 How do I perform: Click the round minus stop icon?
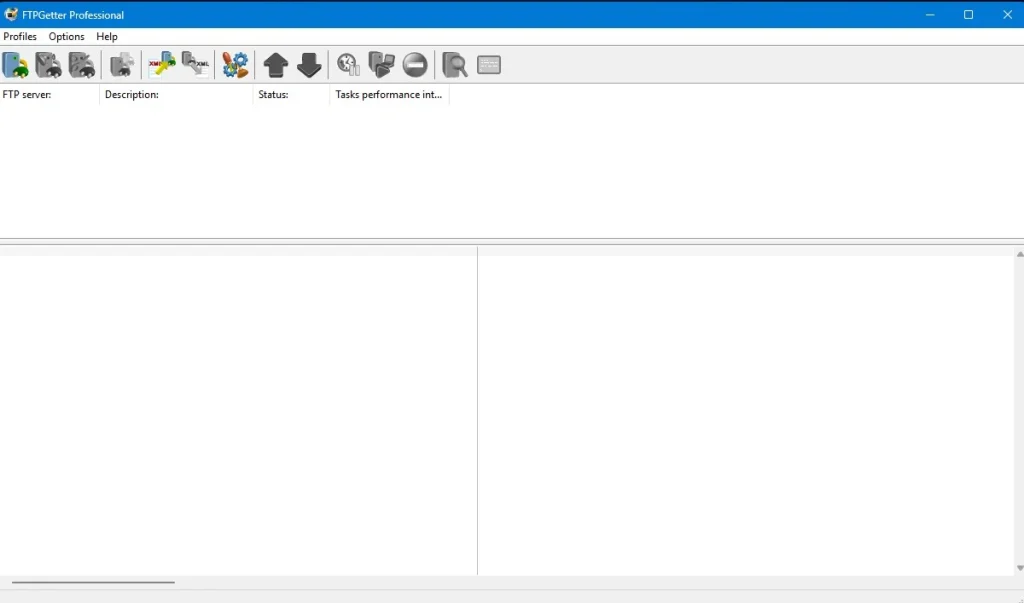415,65
